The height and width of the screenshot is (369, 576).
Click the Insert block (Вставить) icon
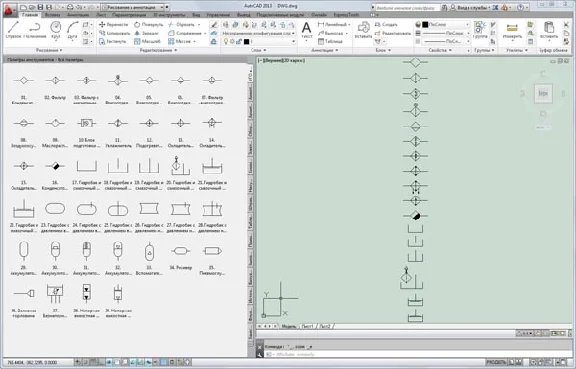[363, 30]
